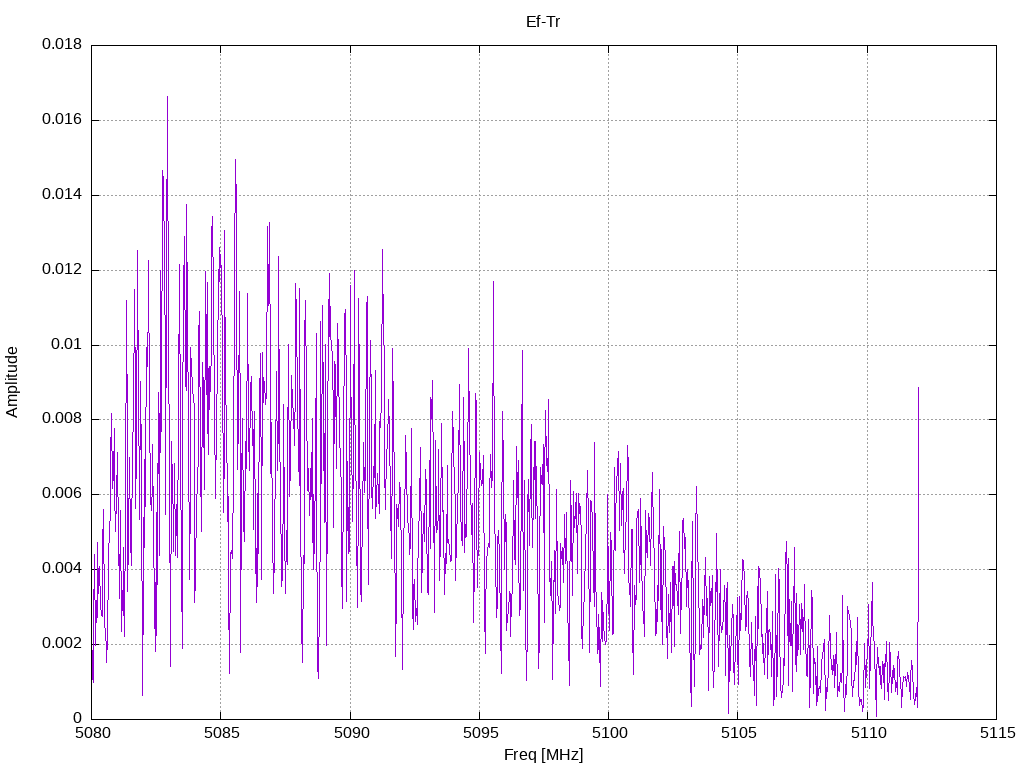Click the x-axis value 5100

point(609,733)
